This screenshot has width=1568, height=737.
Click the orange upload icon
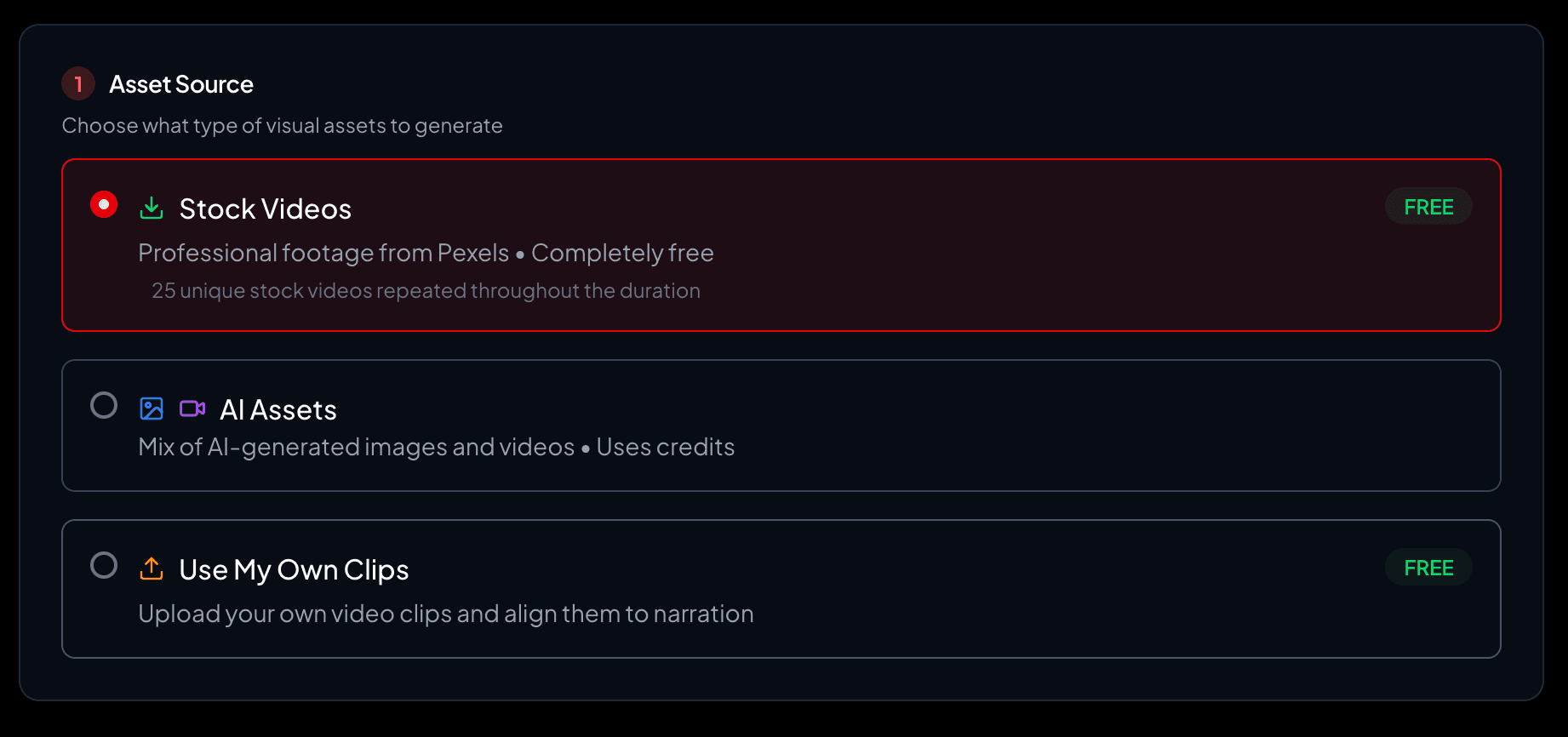tap(152, 568)
